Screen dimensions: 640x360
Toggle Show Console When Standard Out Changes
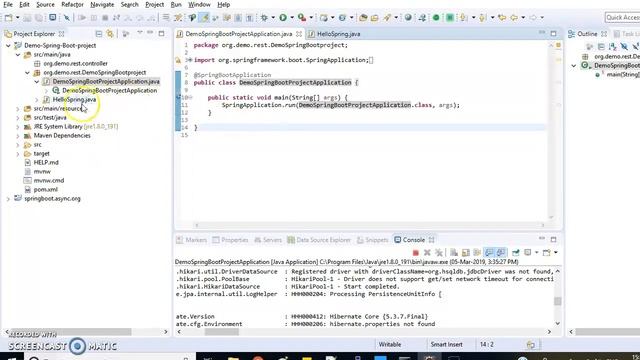489,253
